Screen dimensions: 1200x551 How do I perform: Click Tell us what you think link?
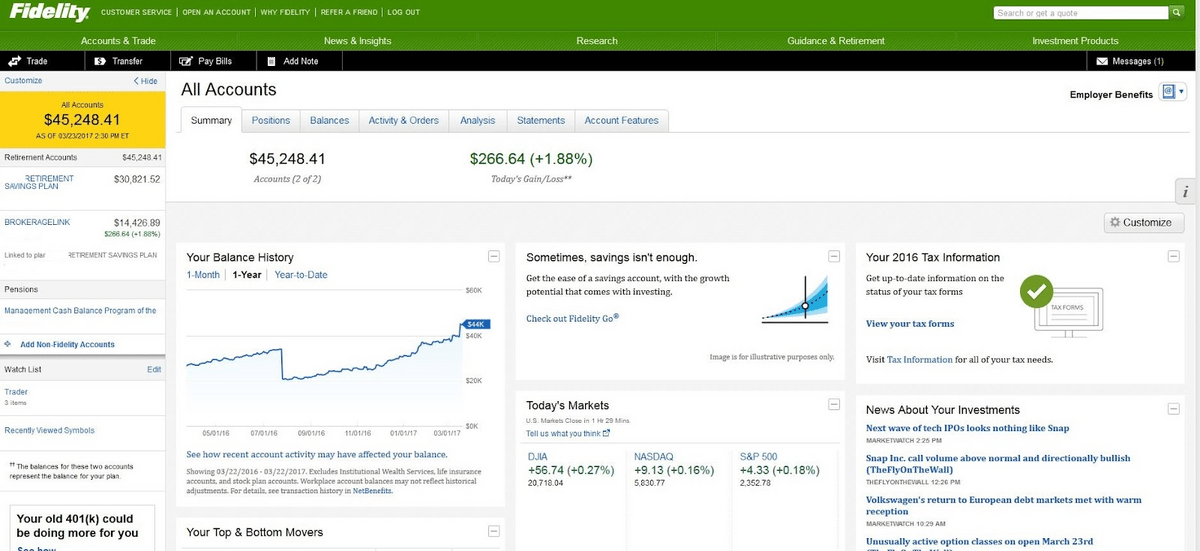tap(568, 433)
